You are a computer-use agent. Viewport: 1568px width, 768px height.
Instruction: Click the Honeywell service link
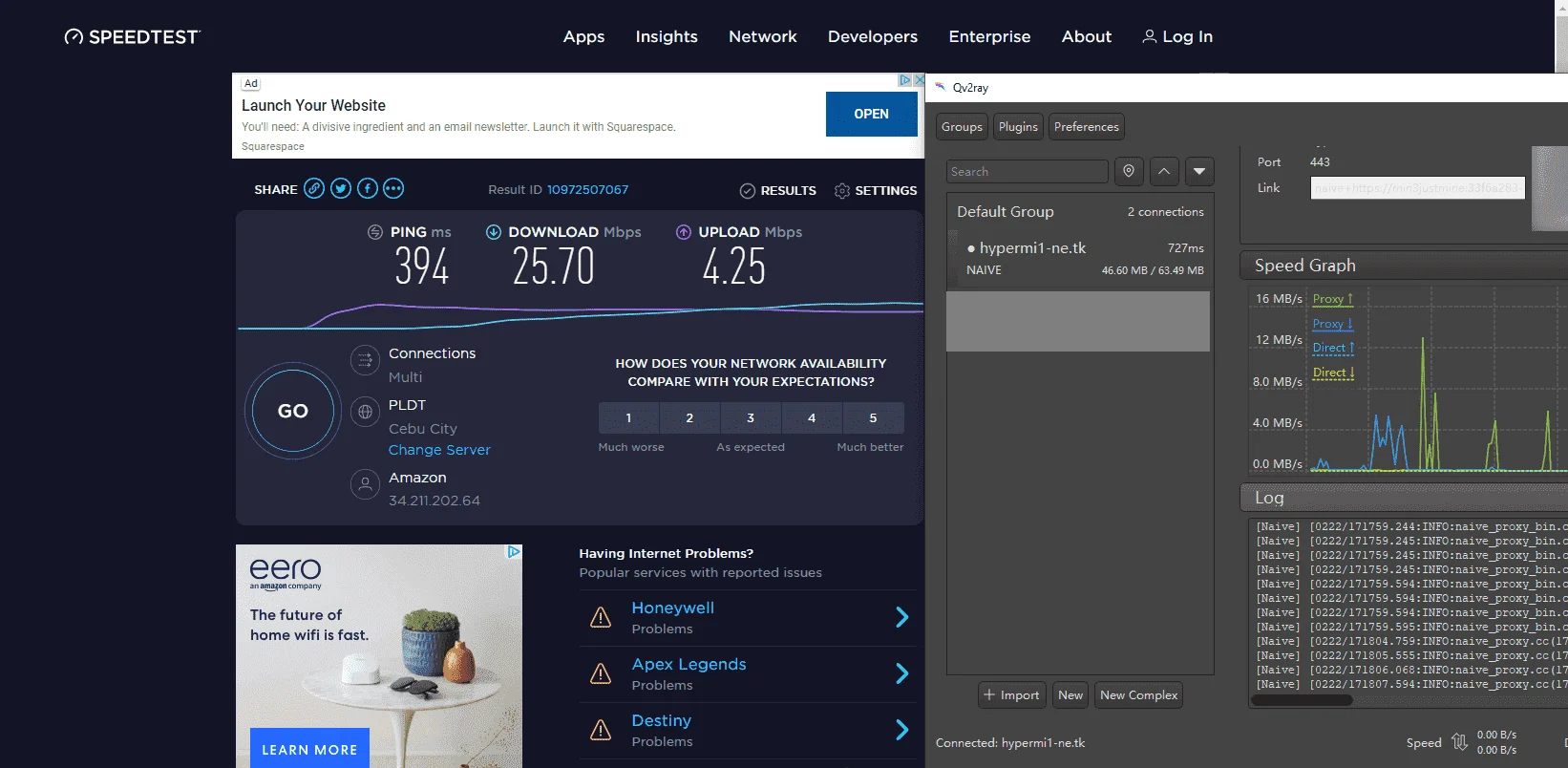pos(672,608)
